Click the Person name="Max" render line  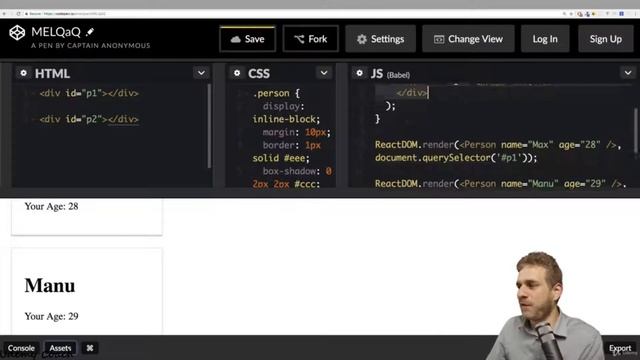pyautogui.click(x=498, y=144)
